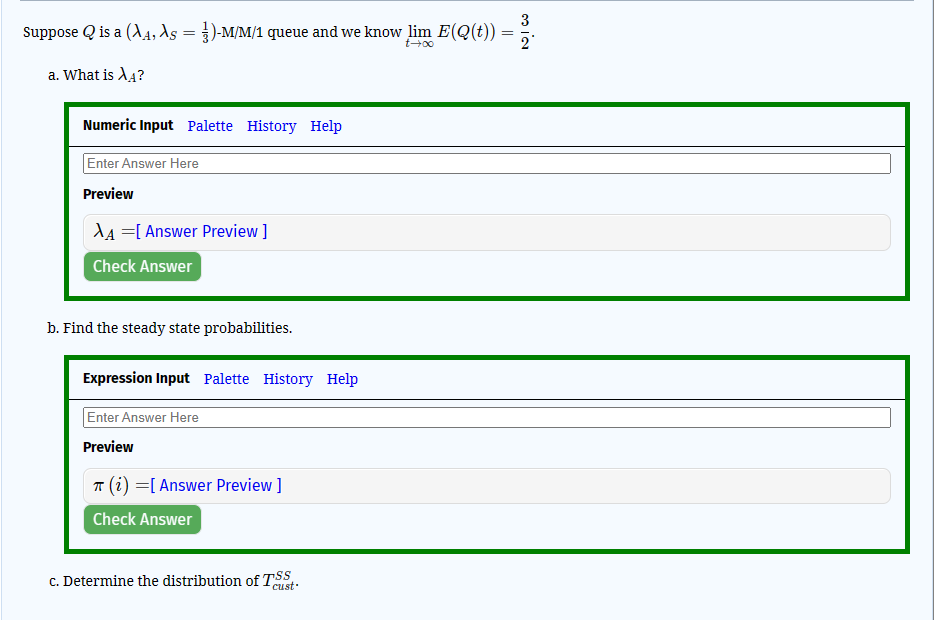View the History for the numeric answer

pyautogui.click(x=271, y=126)
